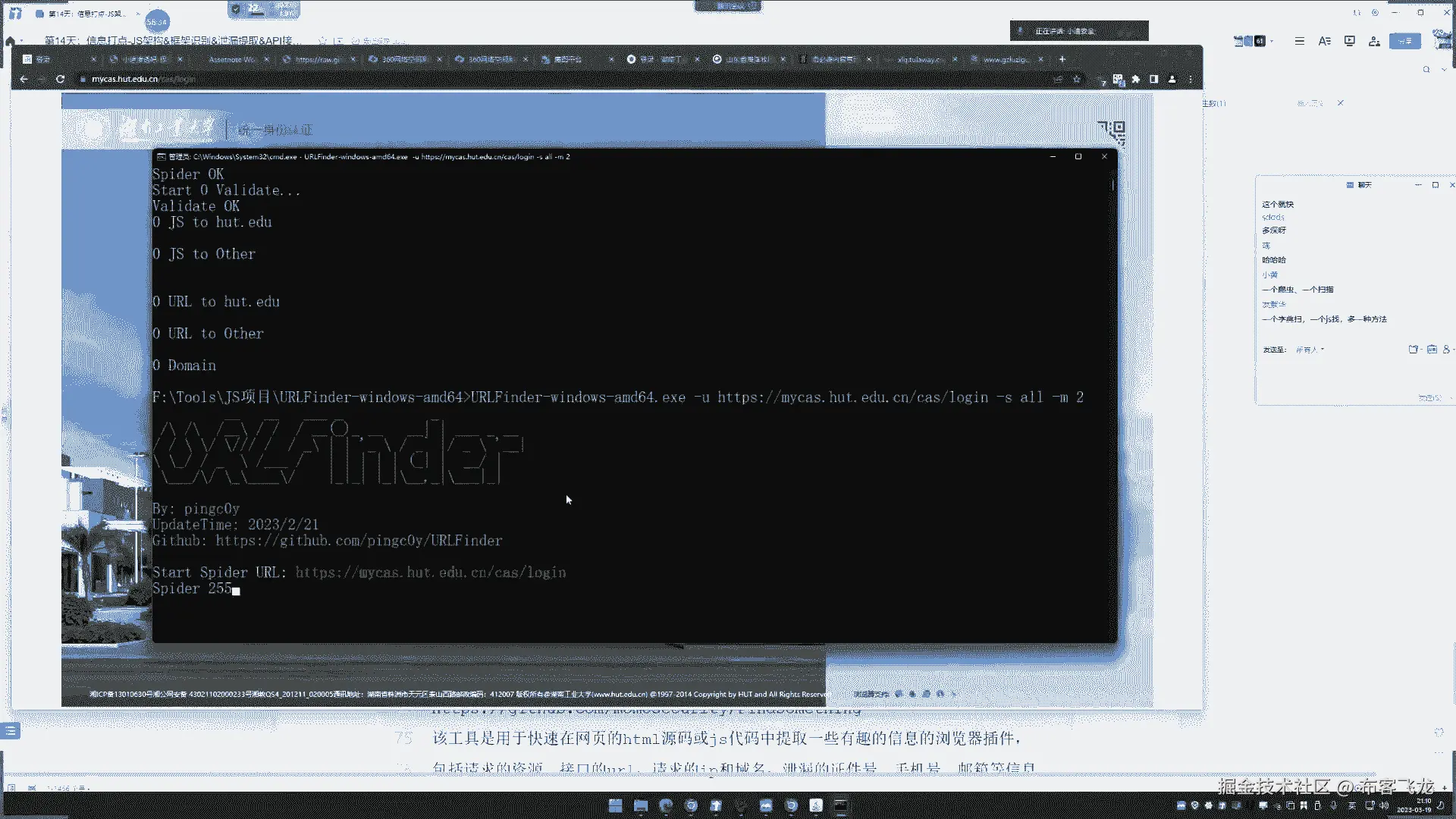Bookmark page with star icon
The height and width of the screenshot is (819, 1456).
(1077, 79)
